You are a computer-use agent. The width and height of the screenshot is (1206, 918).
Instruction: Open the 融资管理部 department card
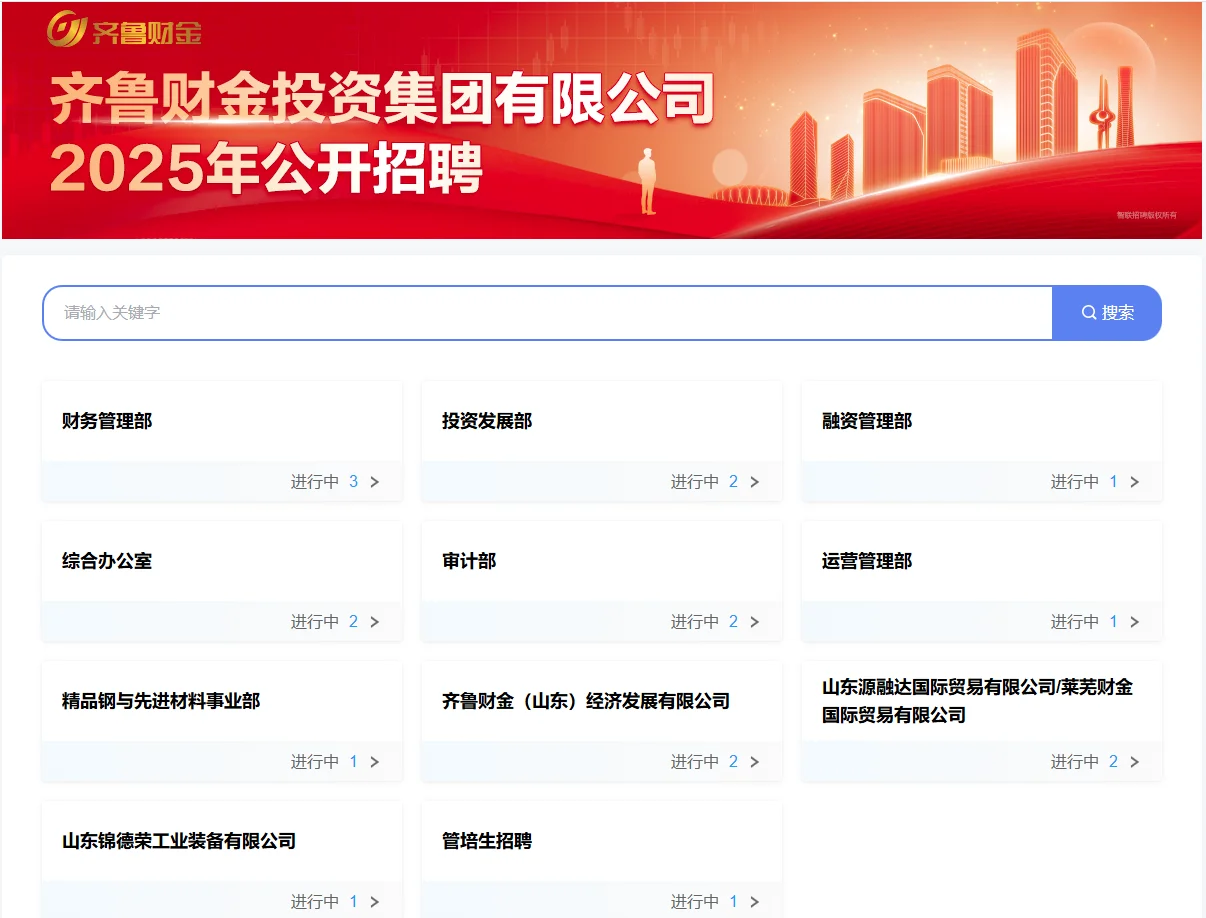[x=982, y=441]
